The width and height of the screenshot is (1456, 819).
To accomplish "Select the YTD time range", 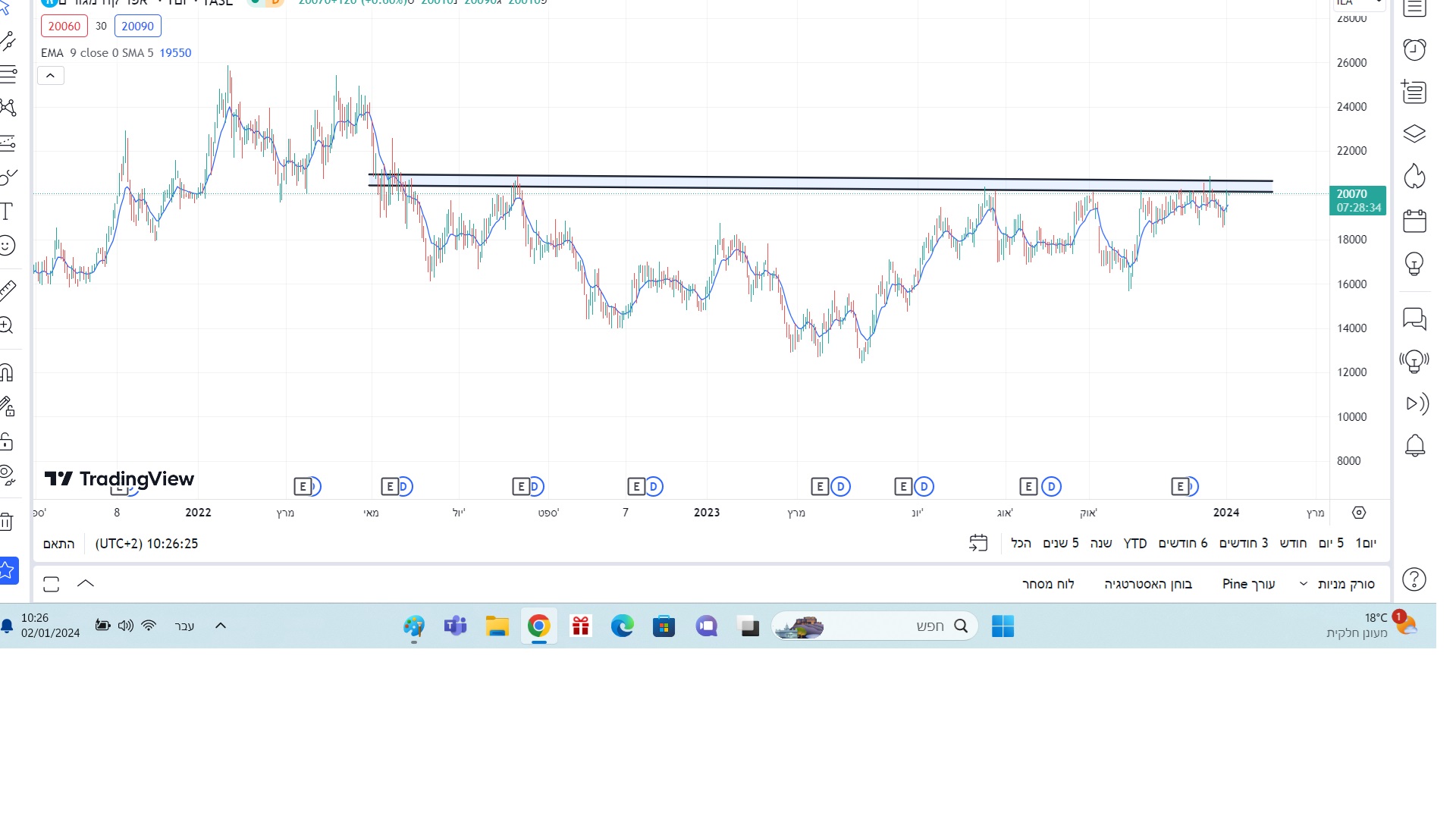I will [x=1134, y=544].
